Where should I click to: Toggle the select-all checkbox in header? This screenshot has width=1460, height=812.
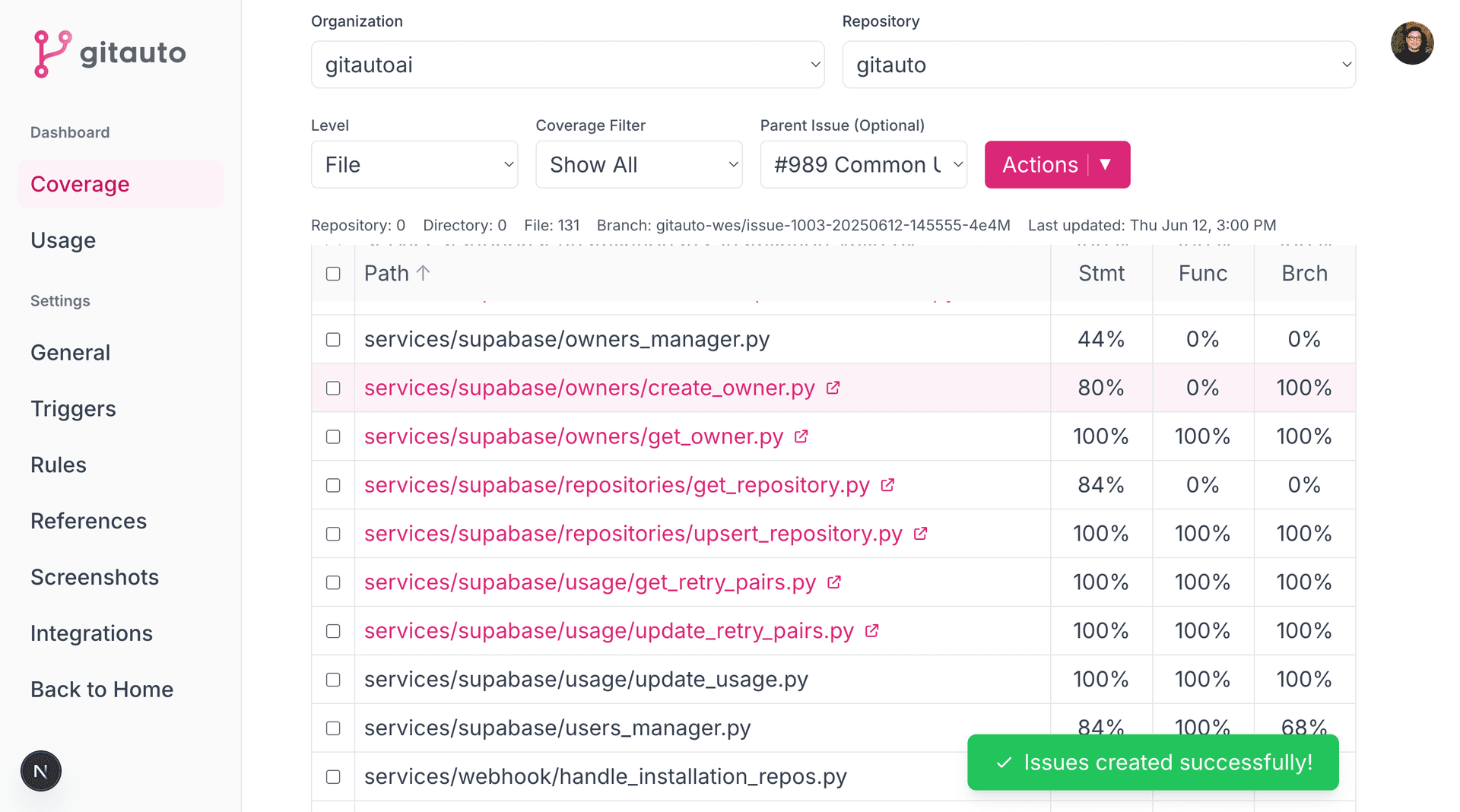click(x=333, y=274)
